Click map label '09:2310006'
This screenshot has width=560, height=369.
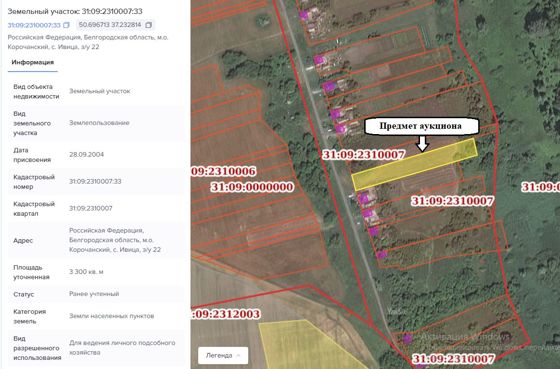[224, 171]
